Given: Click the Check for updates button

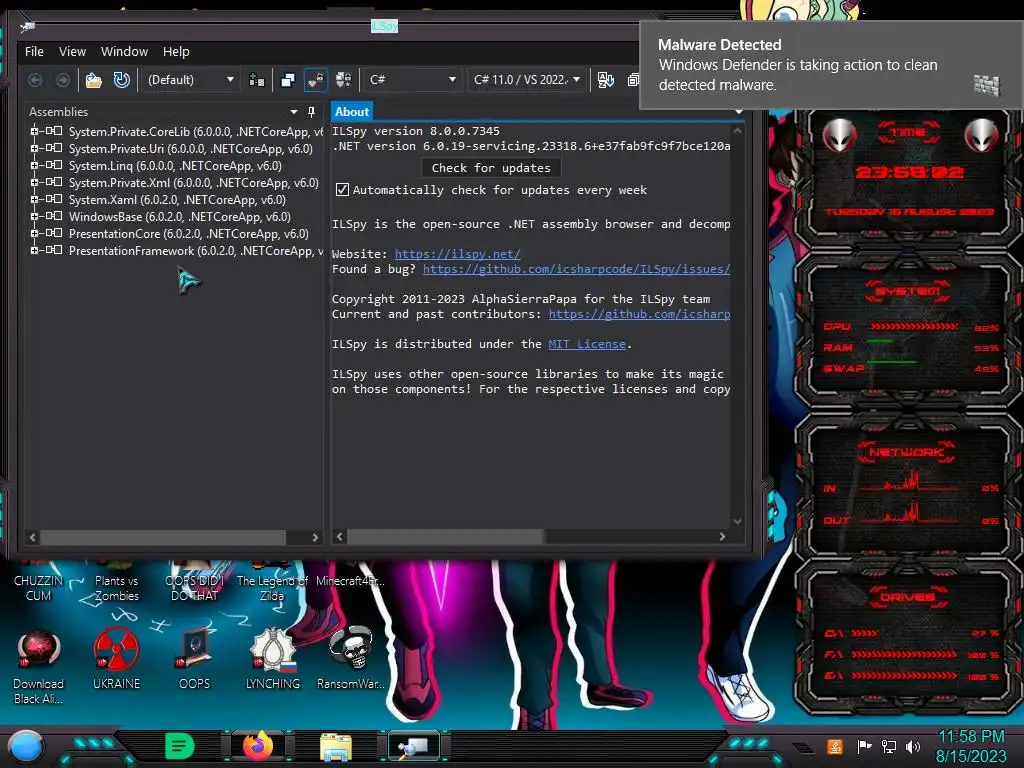Looking at the screenshot, I should point(491,168).
